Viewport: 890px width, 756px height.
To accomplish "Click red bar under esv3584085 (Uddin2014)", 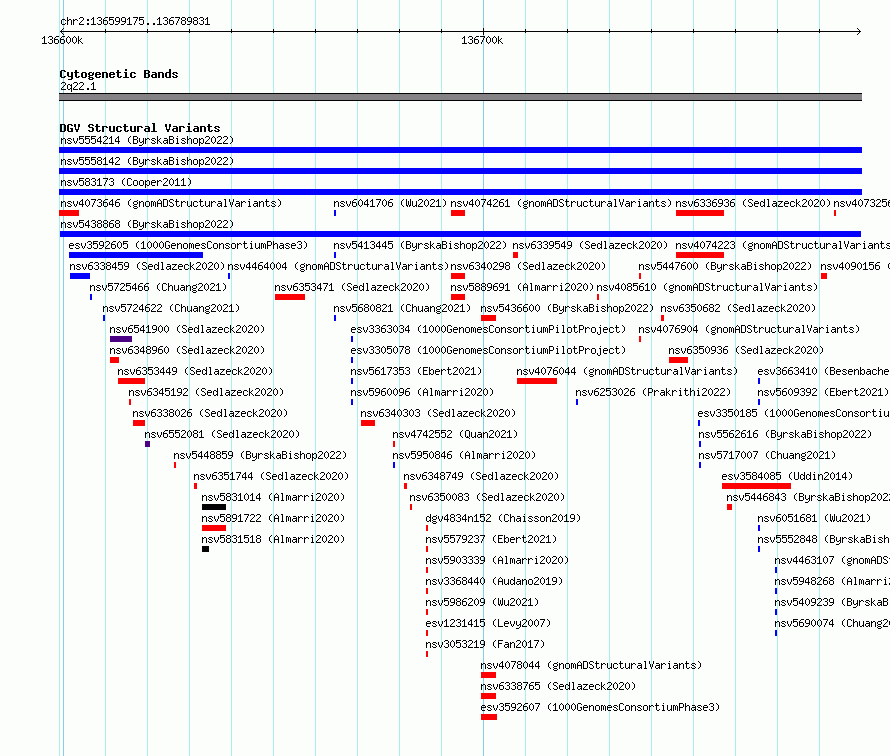I will click(756, 486).
